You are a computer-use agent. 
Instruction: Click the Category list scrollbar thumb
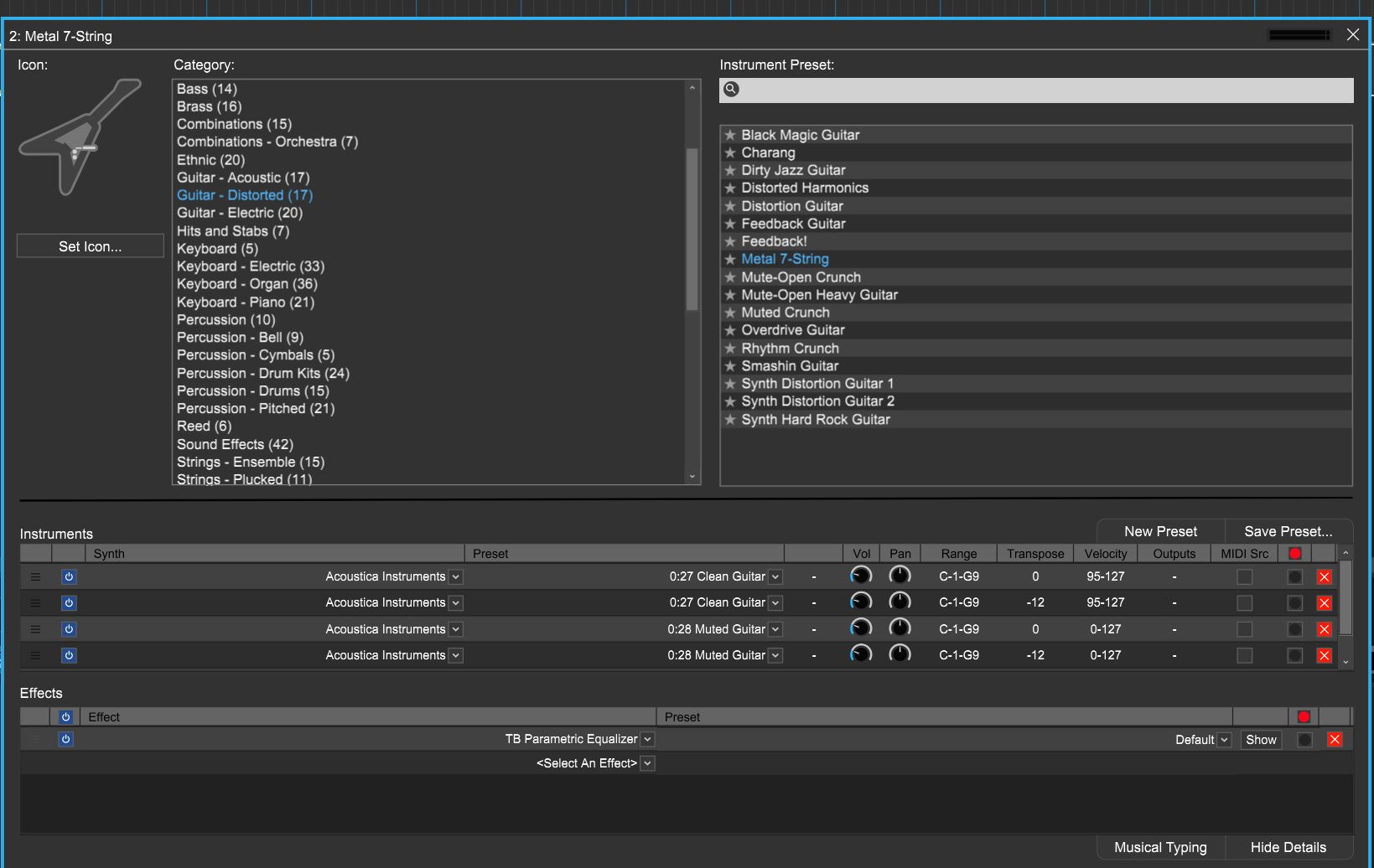pos(692,229)
